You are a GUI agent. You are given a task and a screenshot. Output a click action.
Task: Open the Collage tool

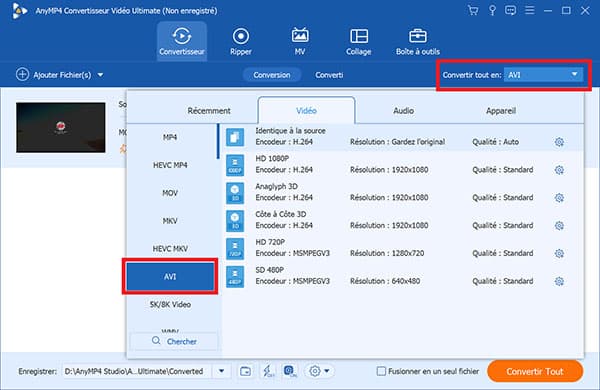pos(359,41)
